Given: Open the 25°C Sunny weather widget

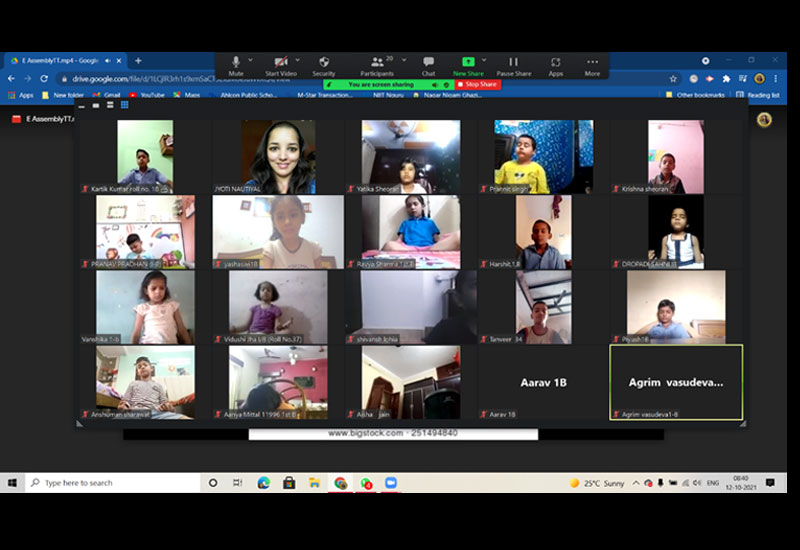Looking at the screenshot, I should coord(596,483).
